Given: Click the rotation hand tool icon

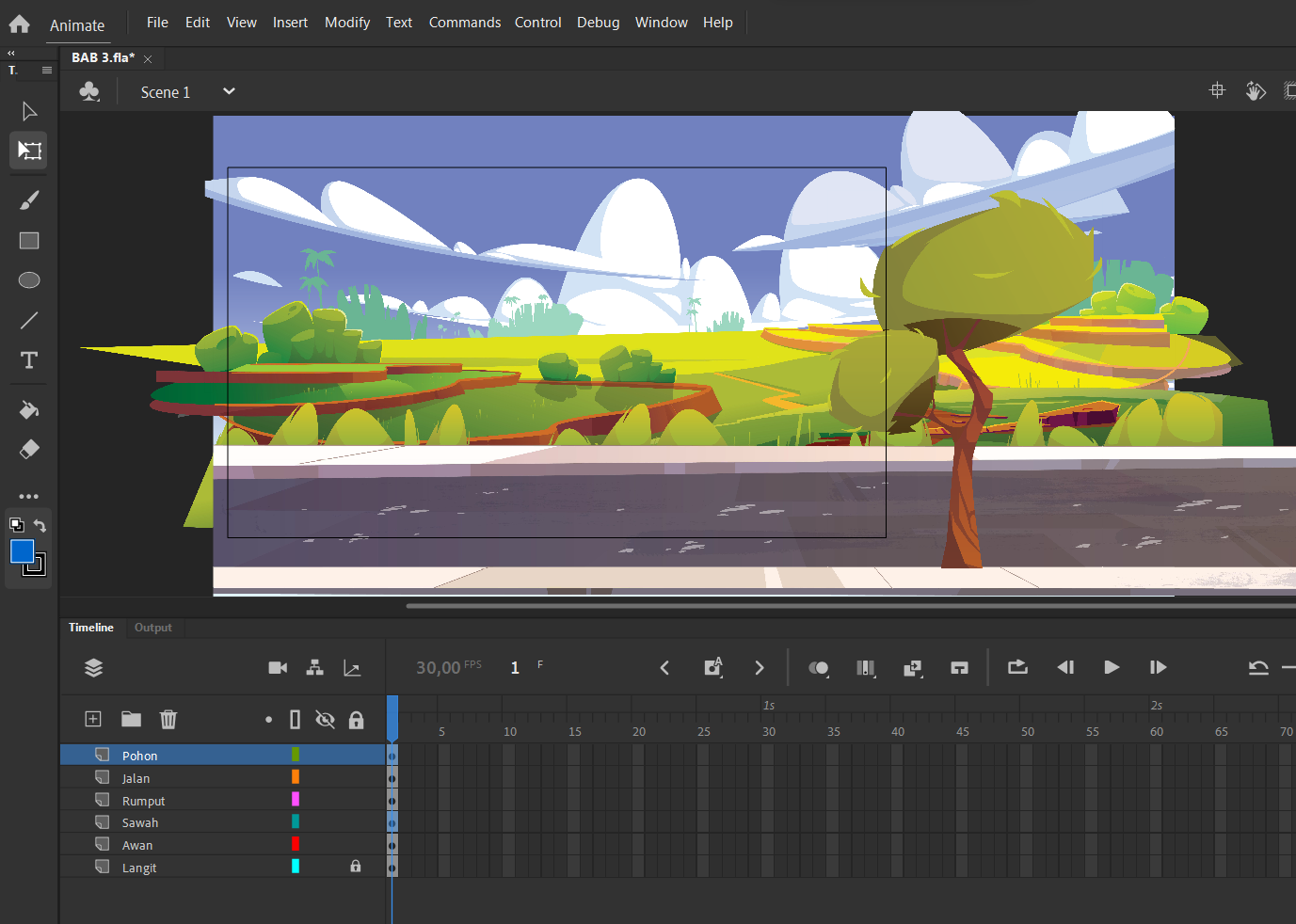Looking at the screenshot, I should 1256,91.
